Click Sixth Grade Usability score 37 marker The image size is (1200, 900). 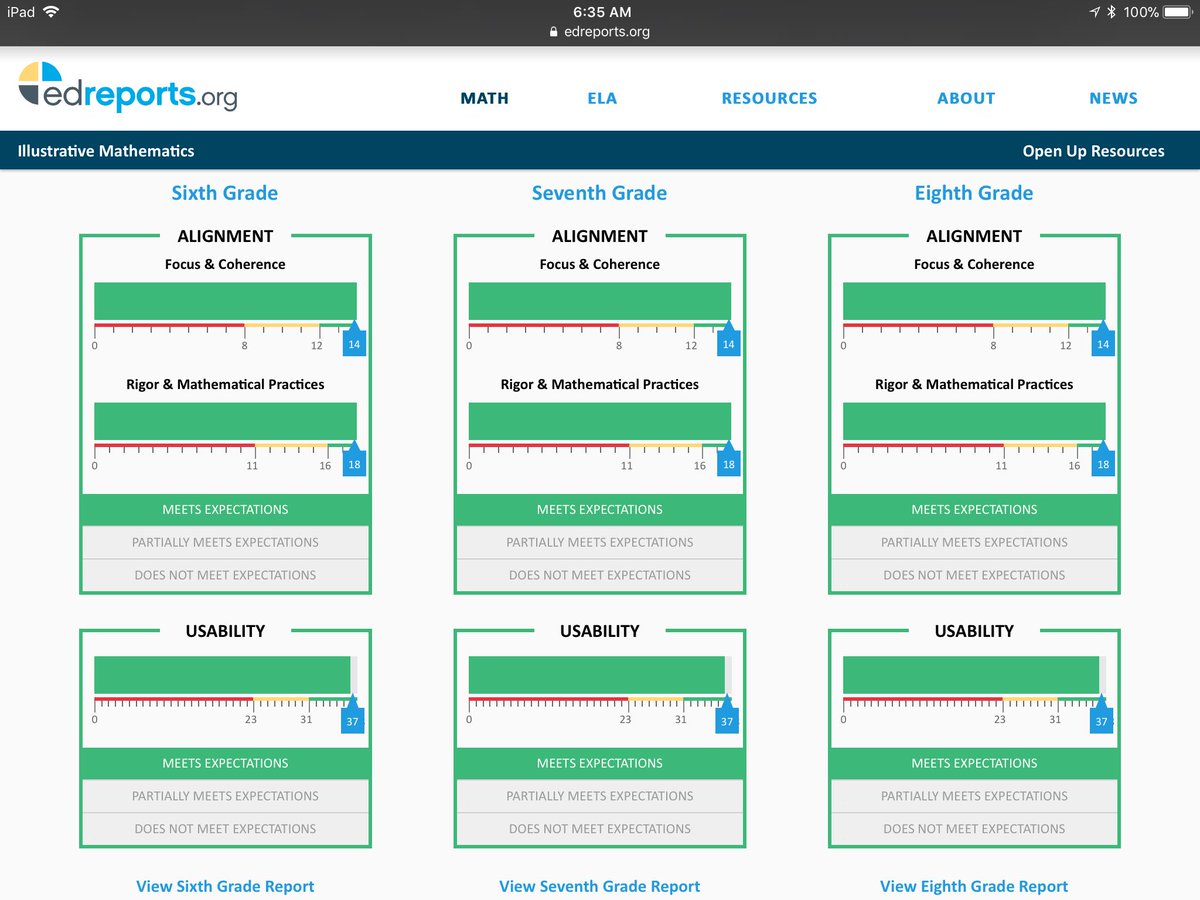click(x=352, y=716)
